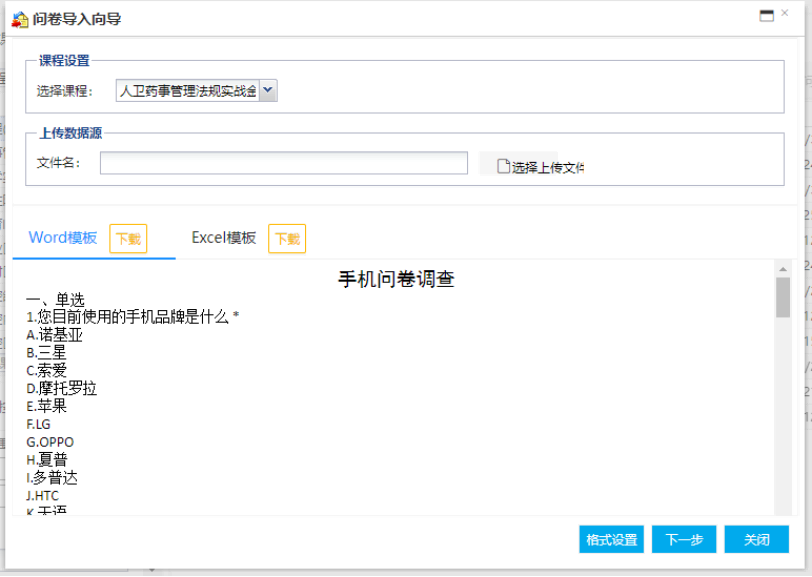Viewport: 812px width, 577px height.
Task: Click the question line 您目前使用的手机品牌是什么
Action: [133, 317]
